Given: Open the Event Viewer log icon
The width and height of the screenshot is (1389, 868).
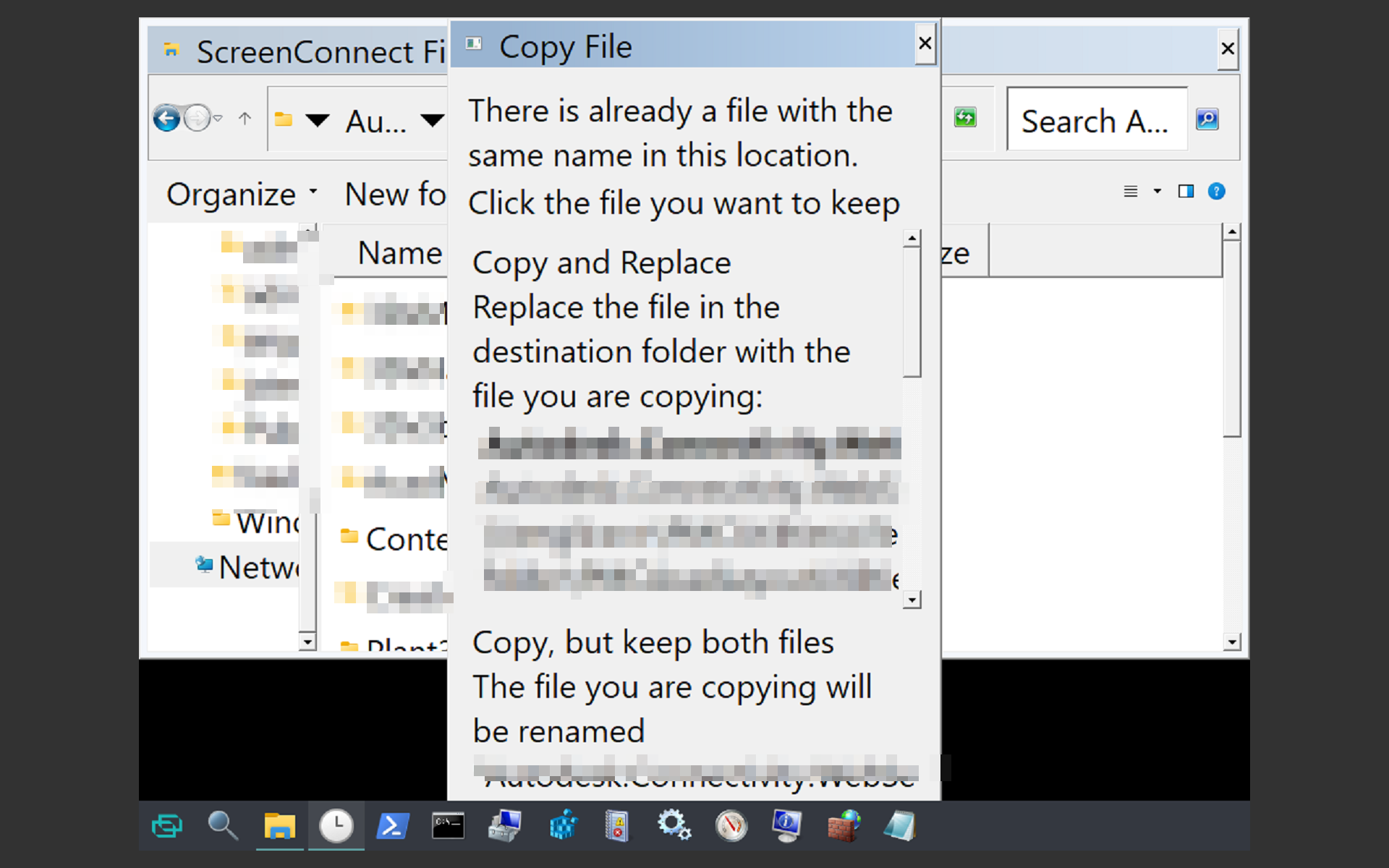Looking at the screenshot, I should point(617,825).
